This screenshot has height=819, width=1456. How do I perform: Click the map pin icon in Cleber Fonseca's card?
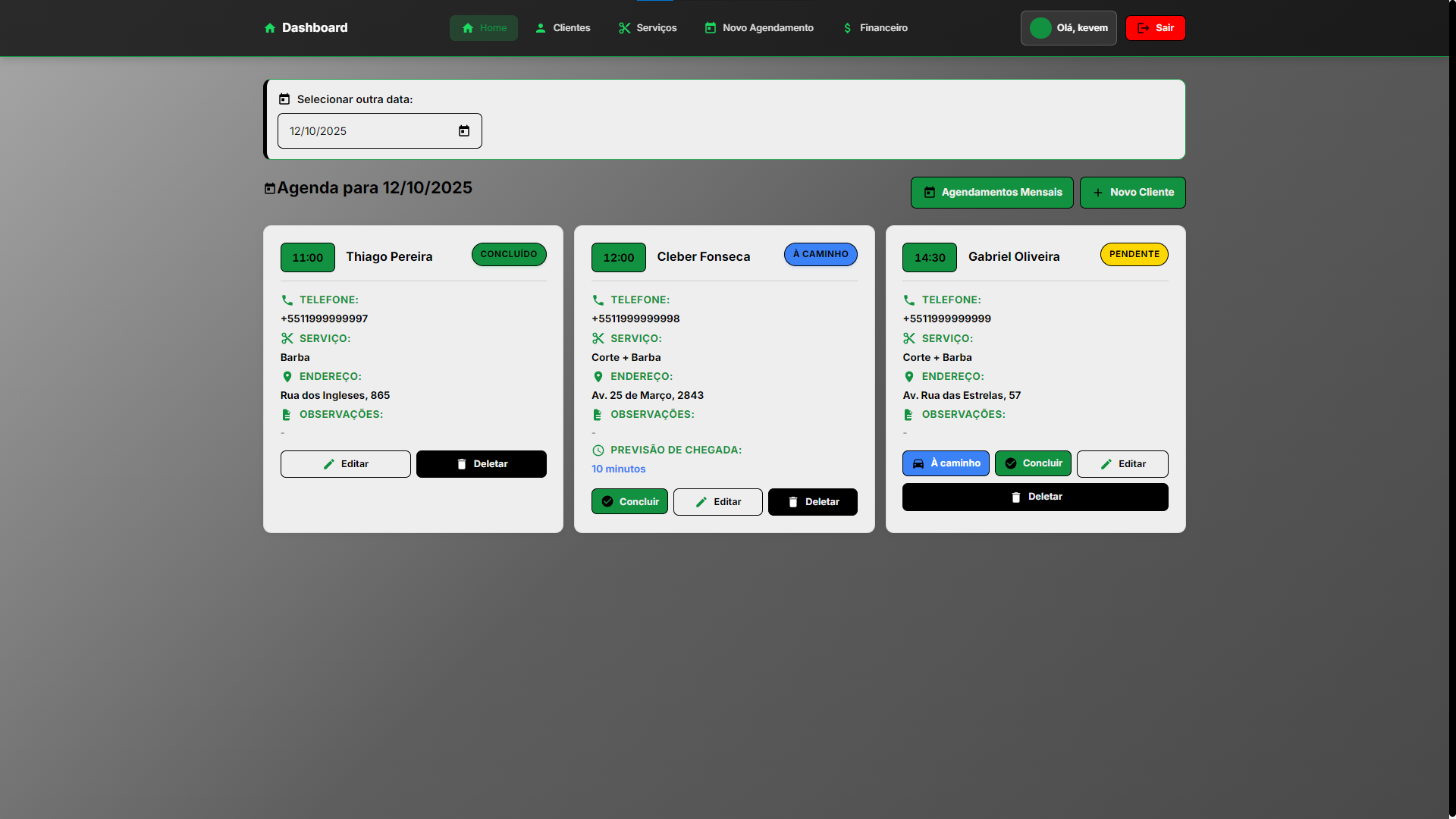[598, 376]
